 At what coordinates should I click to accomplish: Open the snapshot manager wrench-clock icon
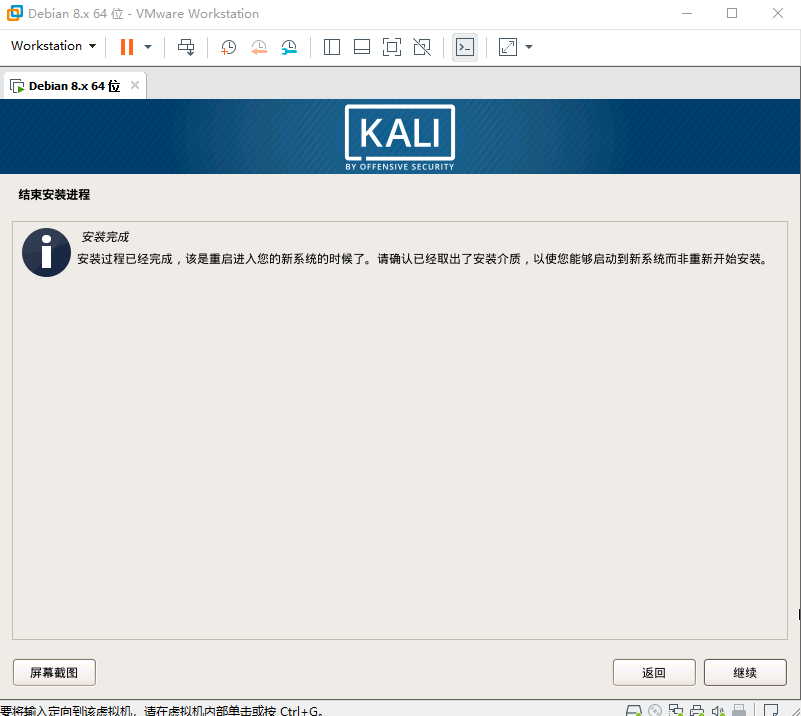pos(289,47)
